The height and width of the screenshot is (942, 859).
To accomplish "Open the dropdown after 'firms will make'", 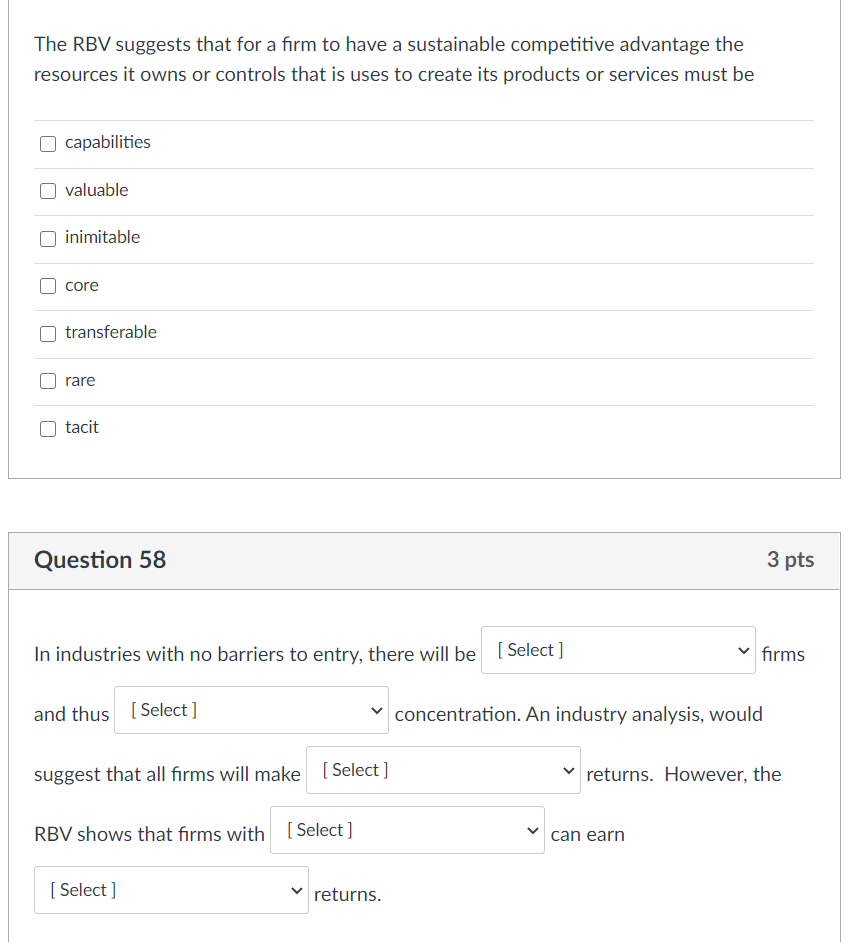I will pos(443,770).
